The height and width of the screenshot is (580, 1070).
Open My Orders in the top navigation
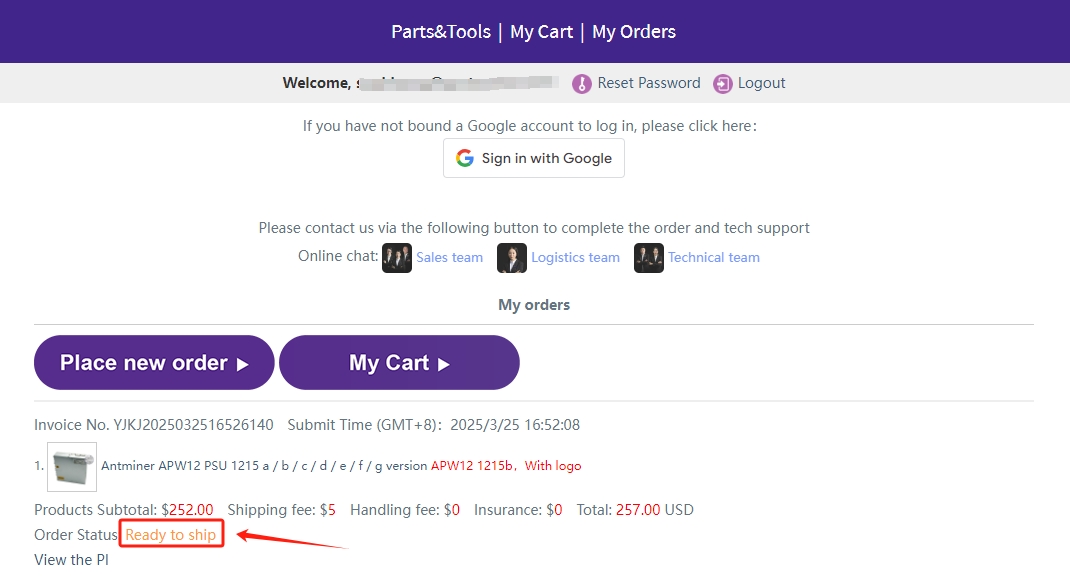[634, 32]
